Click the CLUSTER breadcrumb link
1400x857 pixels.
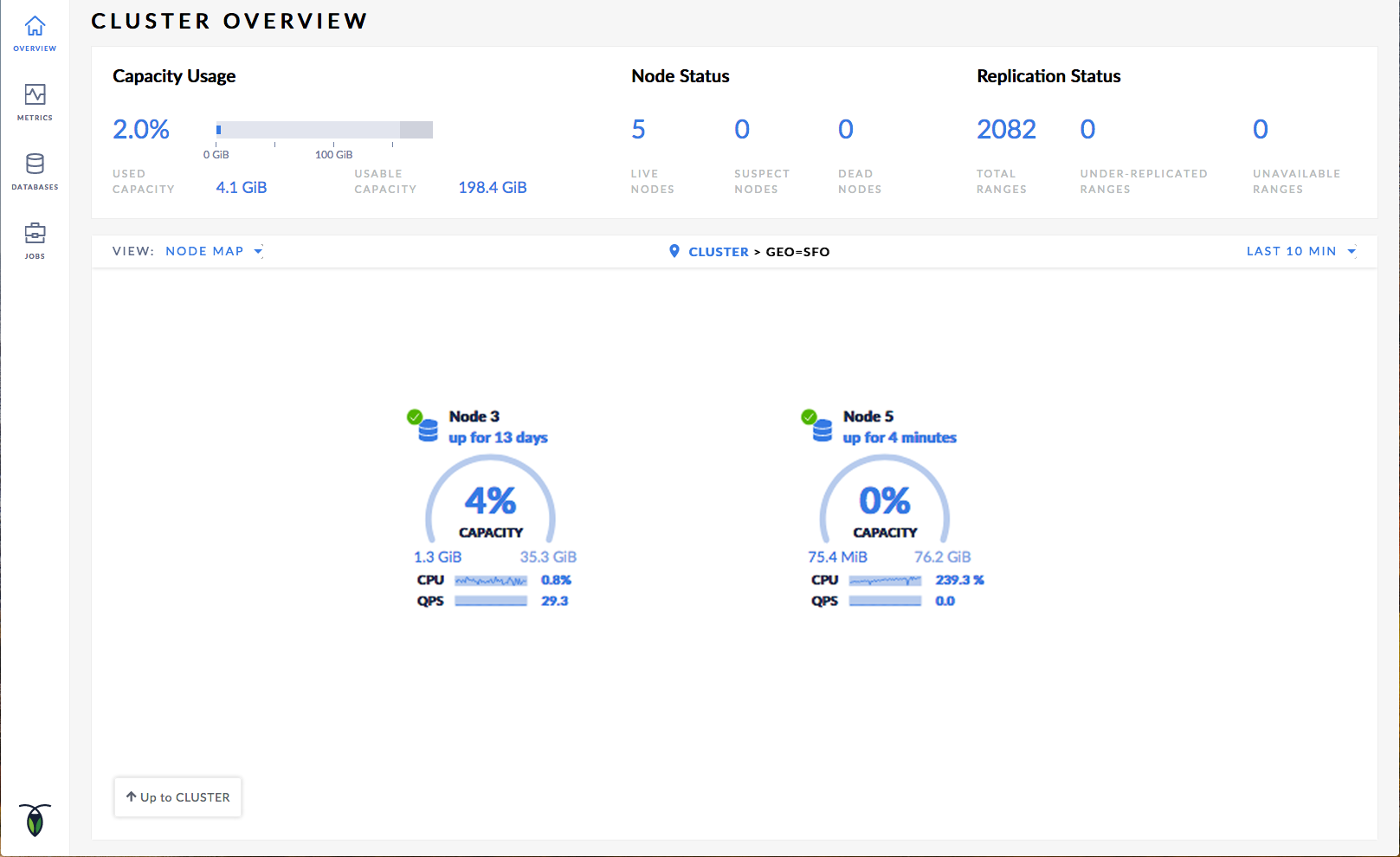point(718,252)
